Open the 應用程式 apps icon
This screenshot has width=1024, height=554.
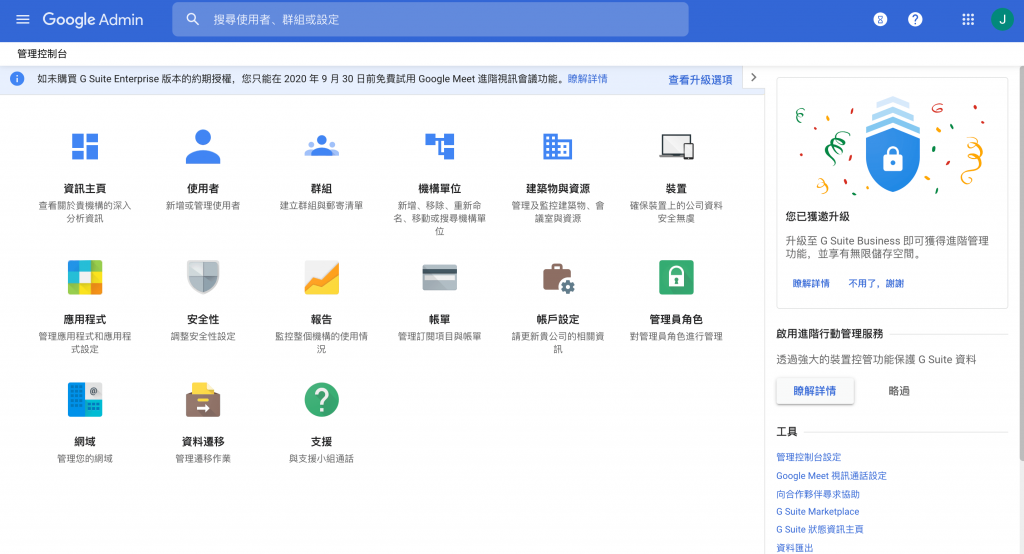tap(85, 277)
